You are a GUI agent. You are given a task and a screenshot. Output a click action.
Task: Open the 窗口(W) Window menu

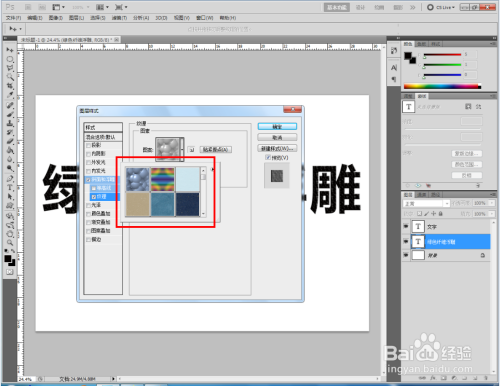pos(204,18)
